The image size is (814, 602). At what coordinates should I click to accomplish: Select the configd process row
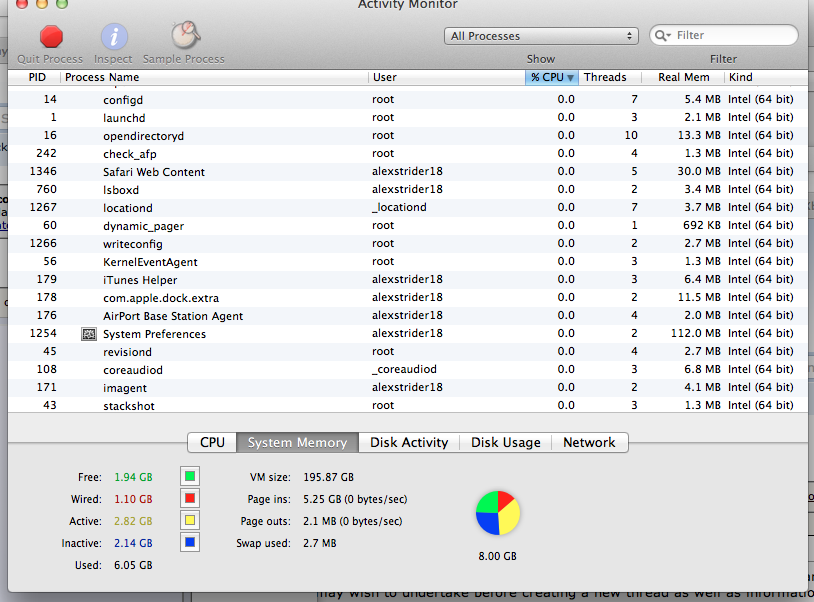[408, 100]
